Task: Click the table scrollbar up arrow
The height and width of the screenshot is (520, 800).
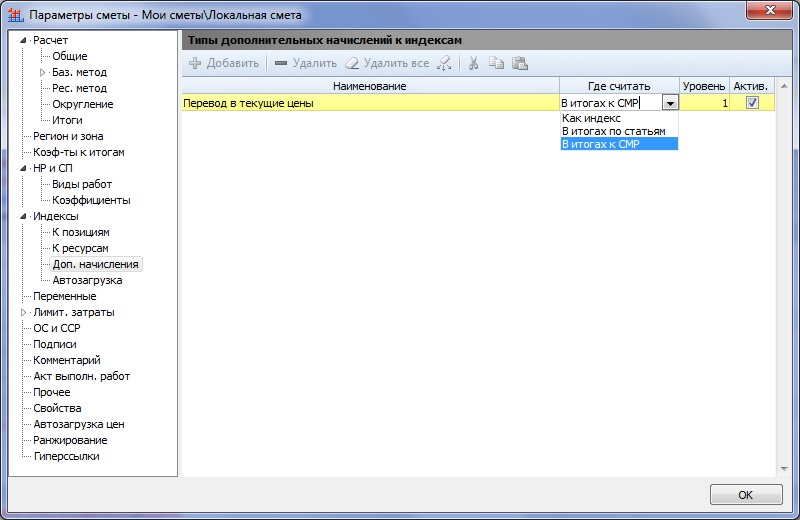Action: tap(784, 86)
